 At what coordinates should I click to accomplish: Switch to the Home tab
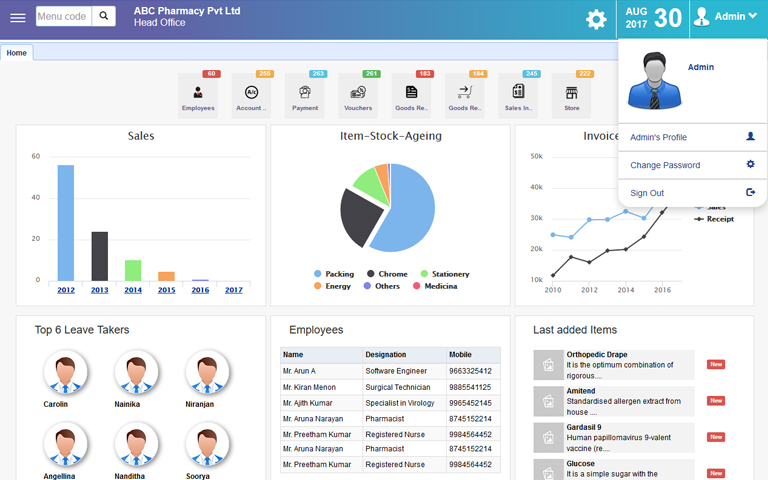[x=17, y=53]
